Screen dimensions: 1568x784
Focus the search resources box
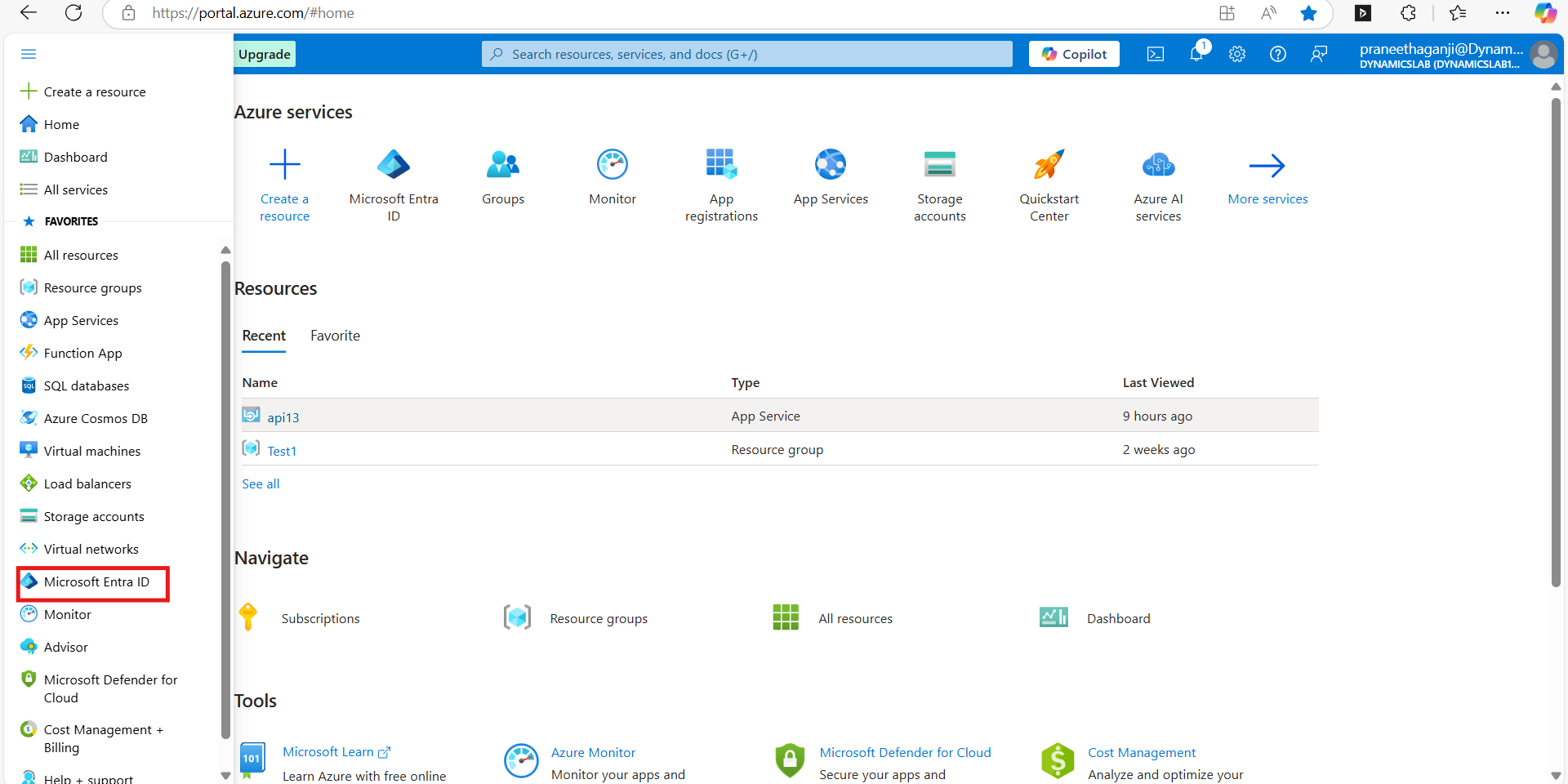click(746, 54)
